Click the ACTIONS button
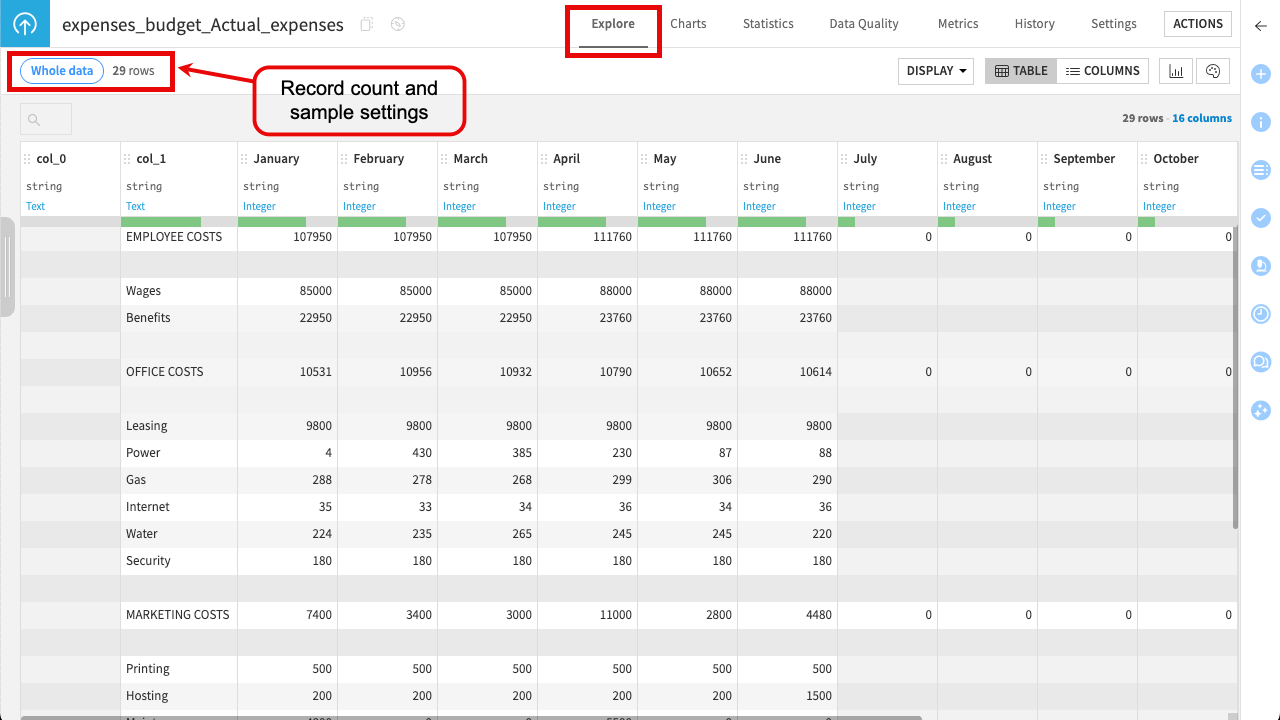The image size is (1280, 720). tap(1197, 23)
